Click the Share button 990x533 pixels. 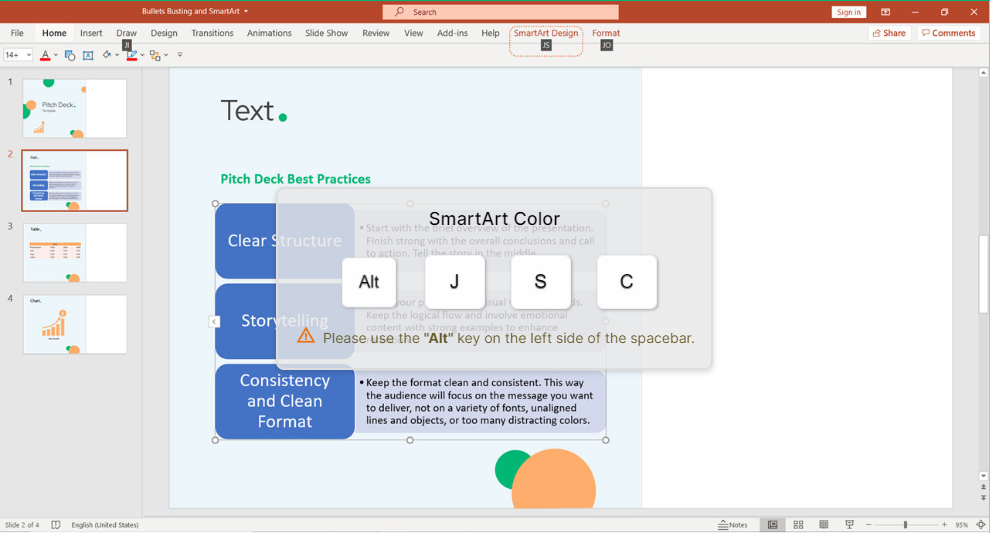pyautogui.click(x=889, y=33)
